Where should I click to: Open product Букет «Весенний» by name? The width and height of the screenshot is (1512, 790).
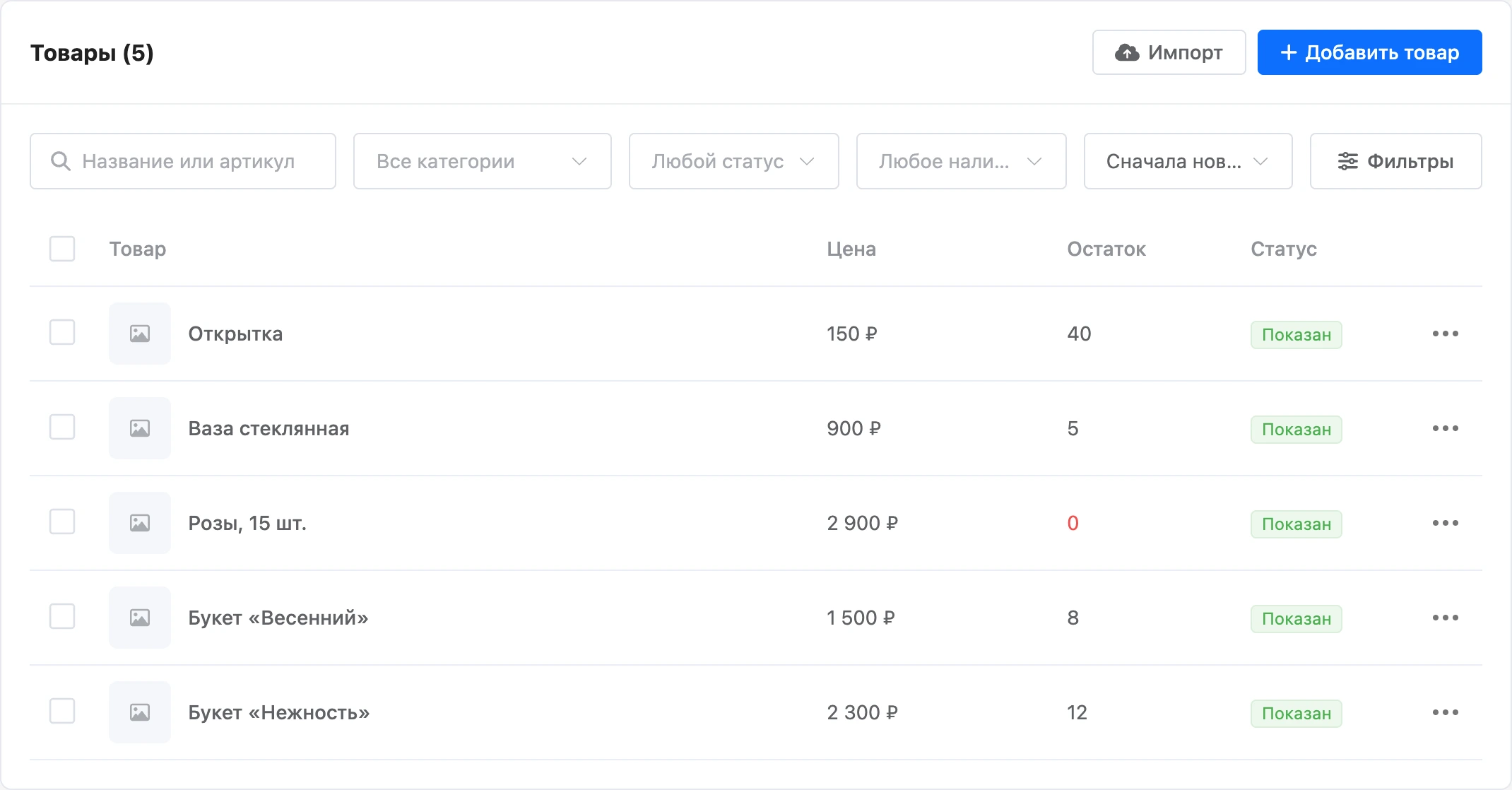(278, 618)
